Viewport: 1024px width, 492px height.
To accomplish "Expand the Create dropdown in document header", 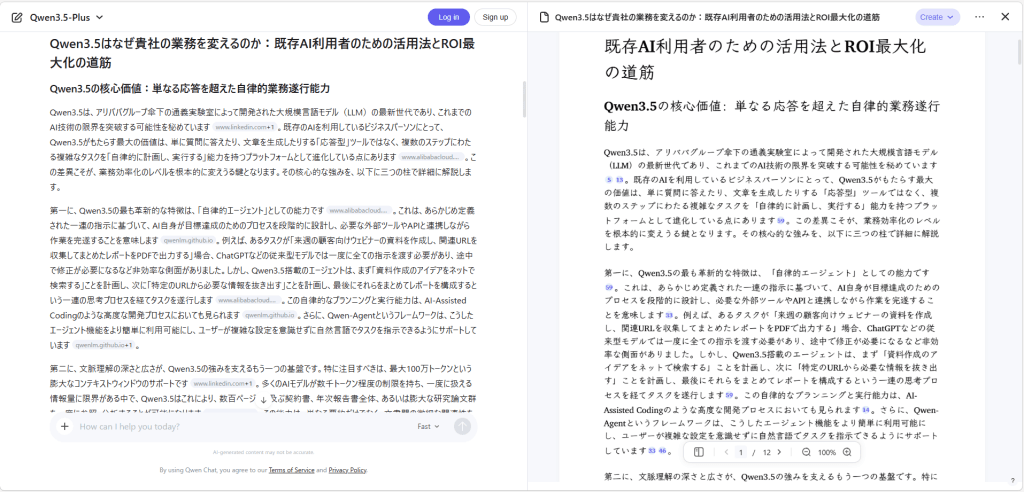I will (938, 18).
